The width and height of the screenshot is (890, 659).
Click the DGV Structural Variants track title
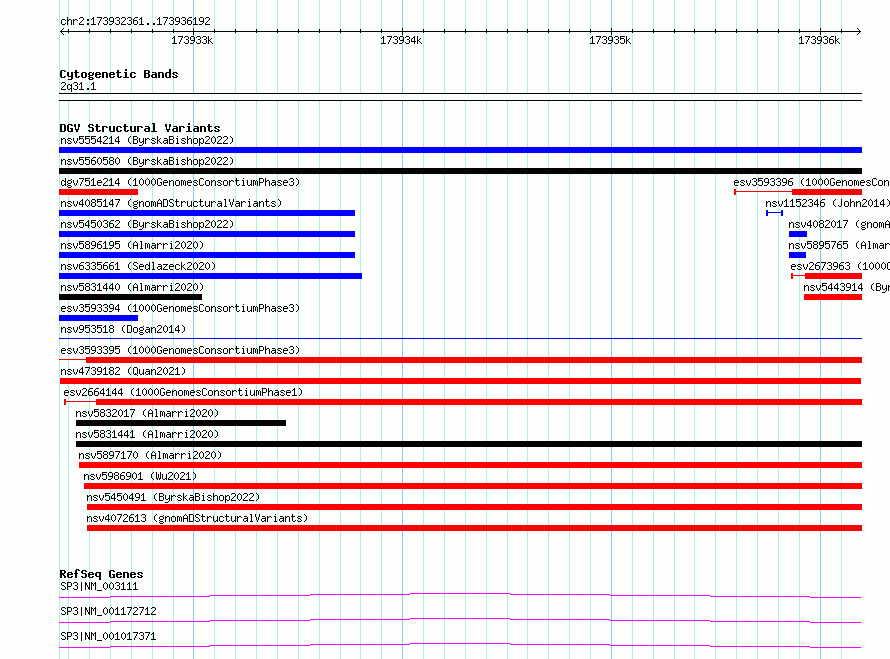click(140, 128)
